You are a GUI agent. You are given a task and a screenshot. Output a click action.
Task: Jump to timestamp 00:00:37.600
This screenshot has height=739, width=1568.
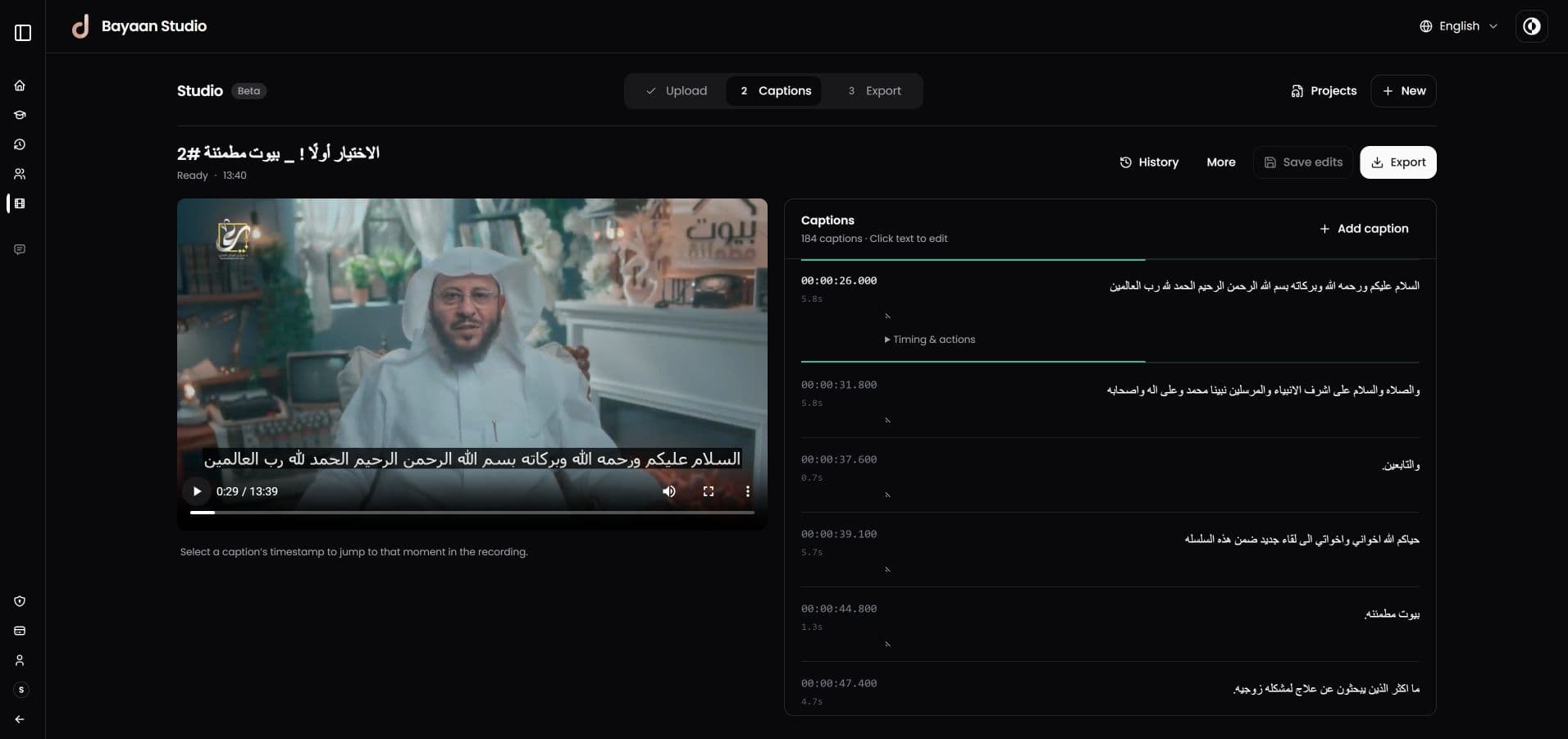[x=839, y=459]
